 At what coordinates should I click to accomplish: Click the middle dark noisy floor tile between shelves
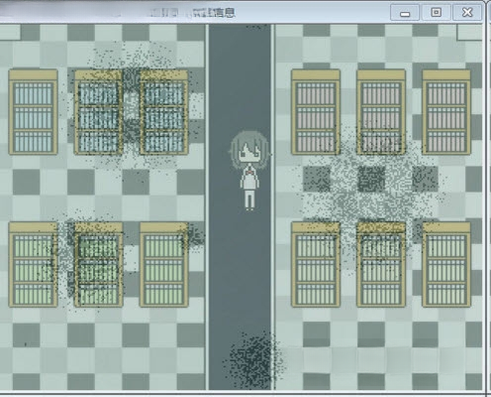[x=371, y=179]
